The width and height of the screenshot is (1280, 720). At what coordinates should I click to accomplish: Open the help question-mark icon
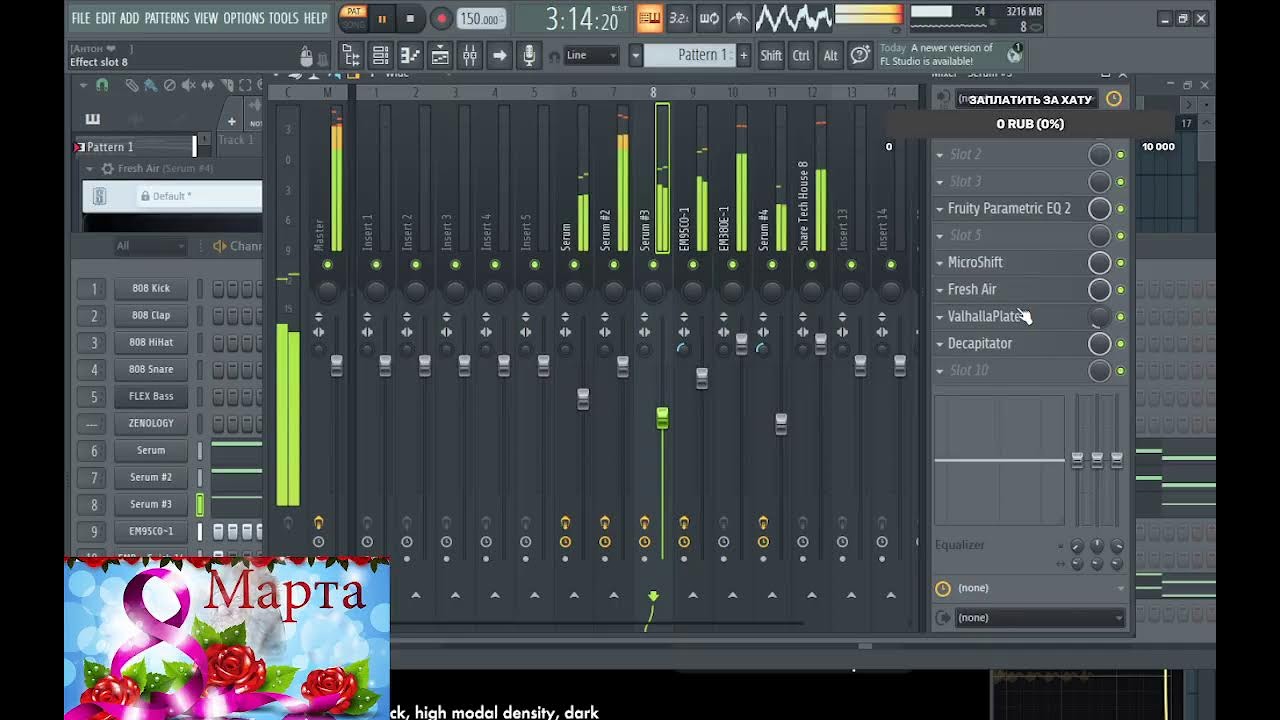[x=860, y=56]
